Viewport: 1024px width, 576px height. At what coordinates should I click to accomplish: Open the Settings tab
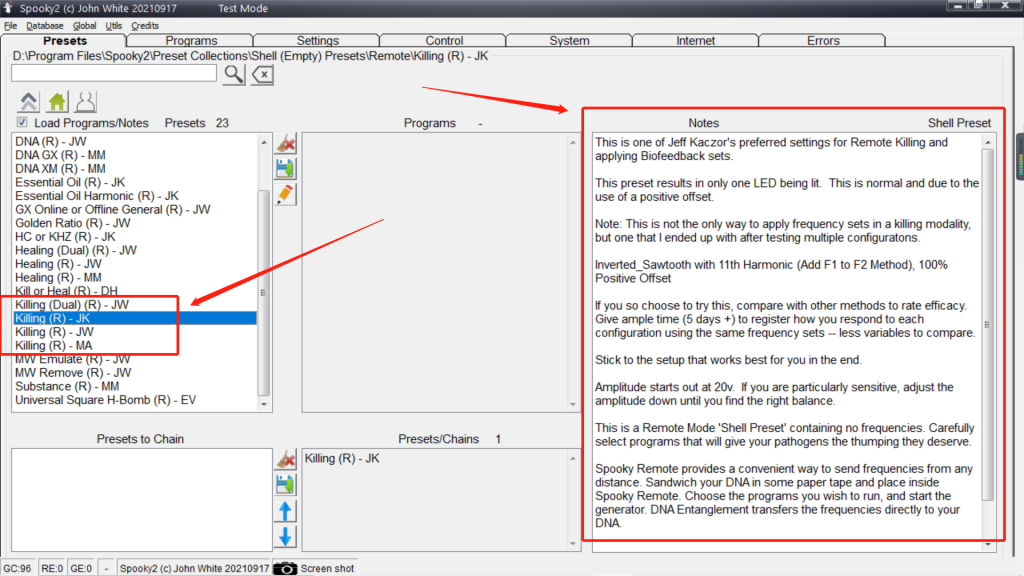[x=318, y=41]
